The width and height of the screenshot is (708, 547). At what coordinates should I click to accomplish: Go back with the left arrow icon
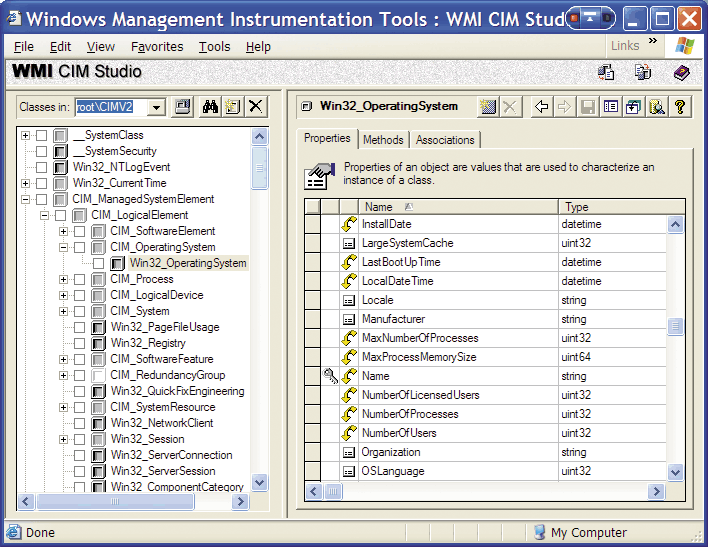pos(541,107)
